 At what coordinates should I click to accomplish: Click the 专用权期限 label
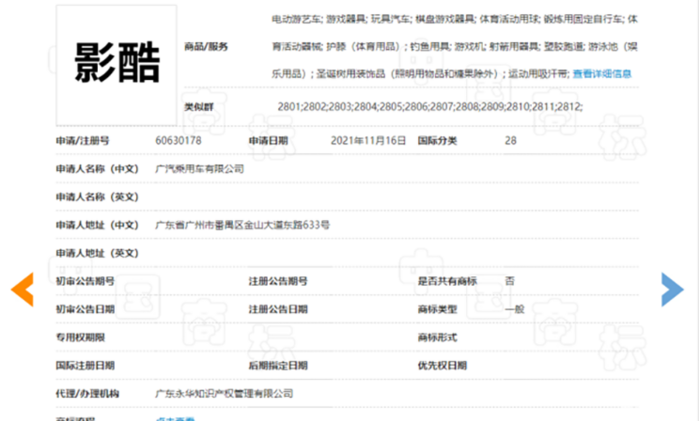coord(80,338)
